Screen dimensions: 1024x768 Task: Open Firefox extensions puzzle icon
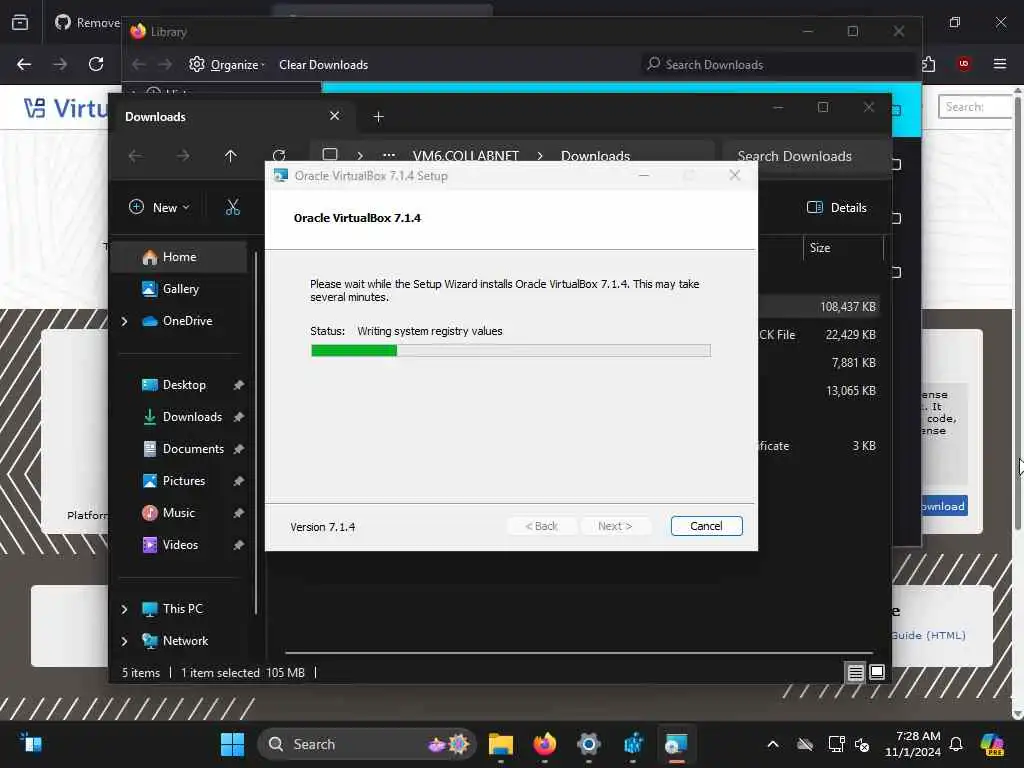(x=929, y=64)
